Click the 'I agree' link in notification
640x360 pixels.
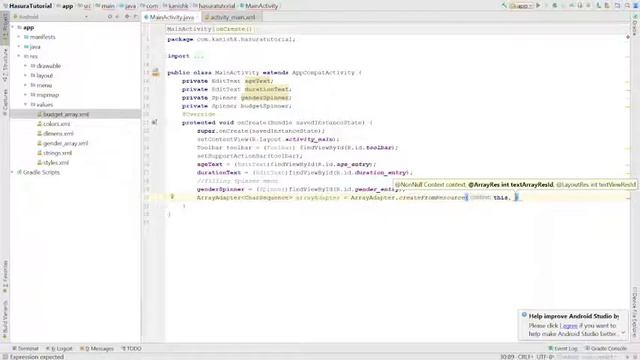pyautogui.click(x=569, y=326)
